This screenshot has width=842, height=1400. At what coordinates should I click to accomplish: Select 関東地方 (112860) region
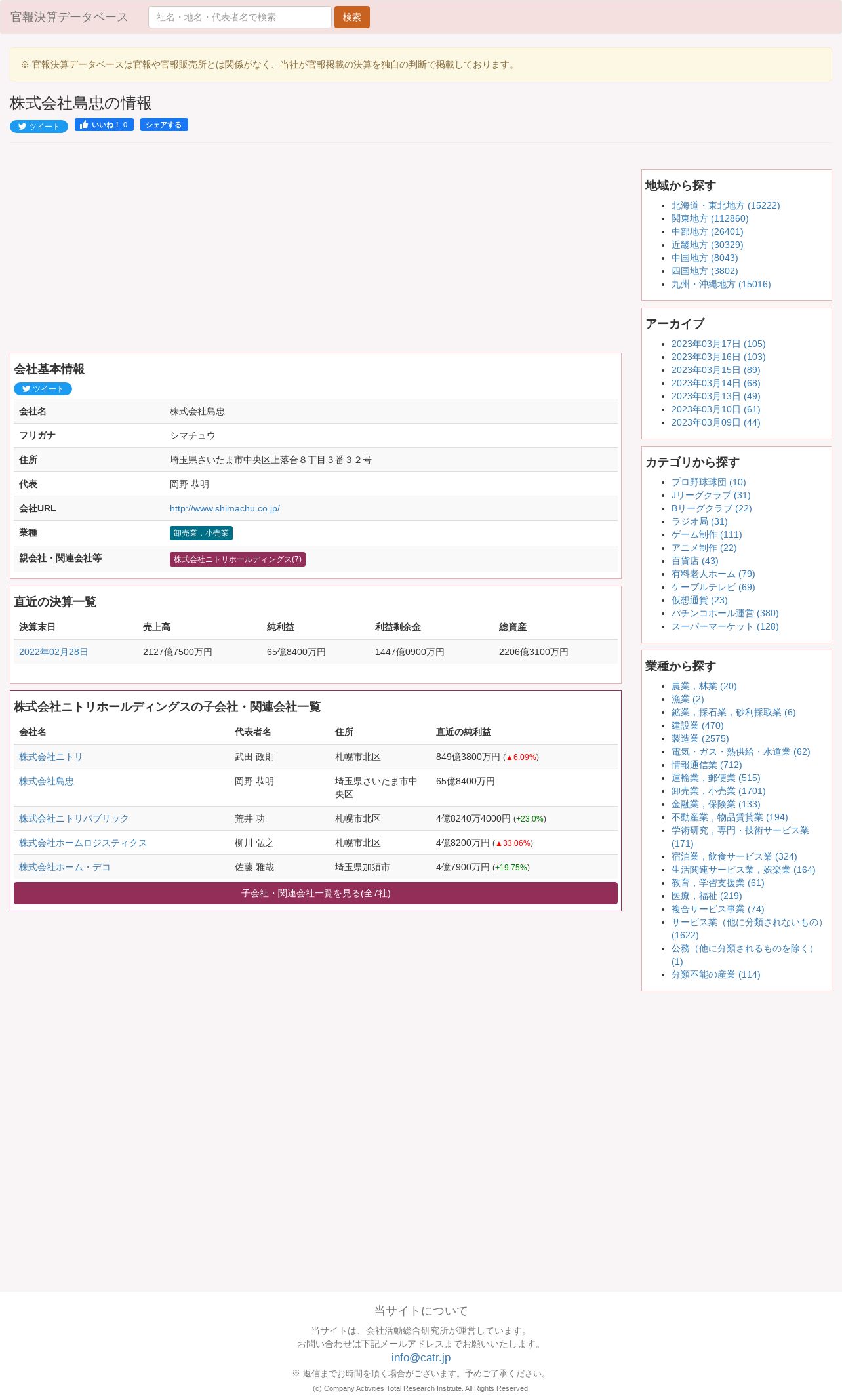tap(710, 218)
